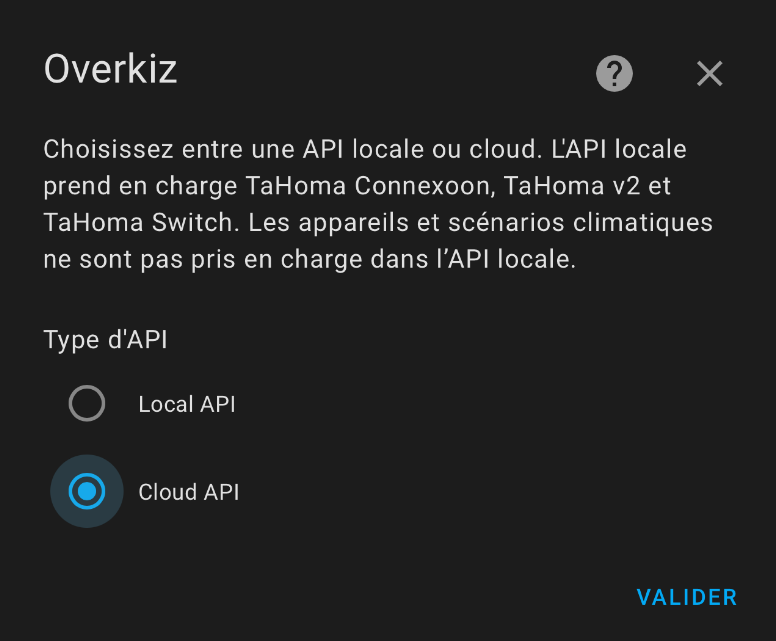Click the sentence about TaHoma Switch
This screenshot has height=641, width=776.
tap(141, 223)
